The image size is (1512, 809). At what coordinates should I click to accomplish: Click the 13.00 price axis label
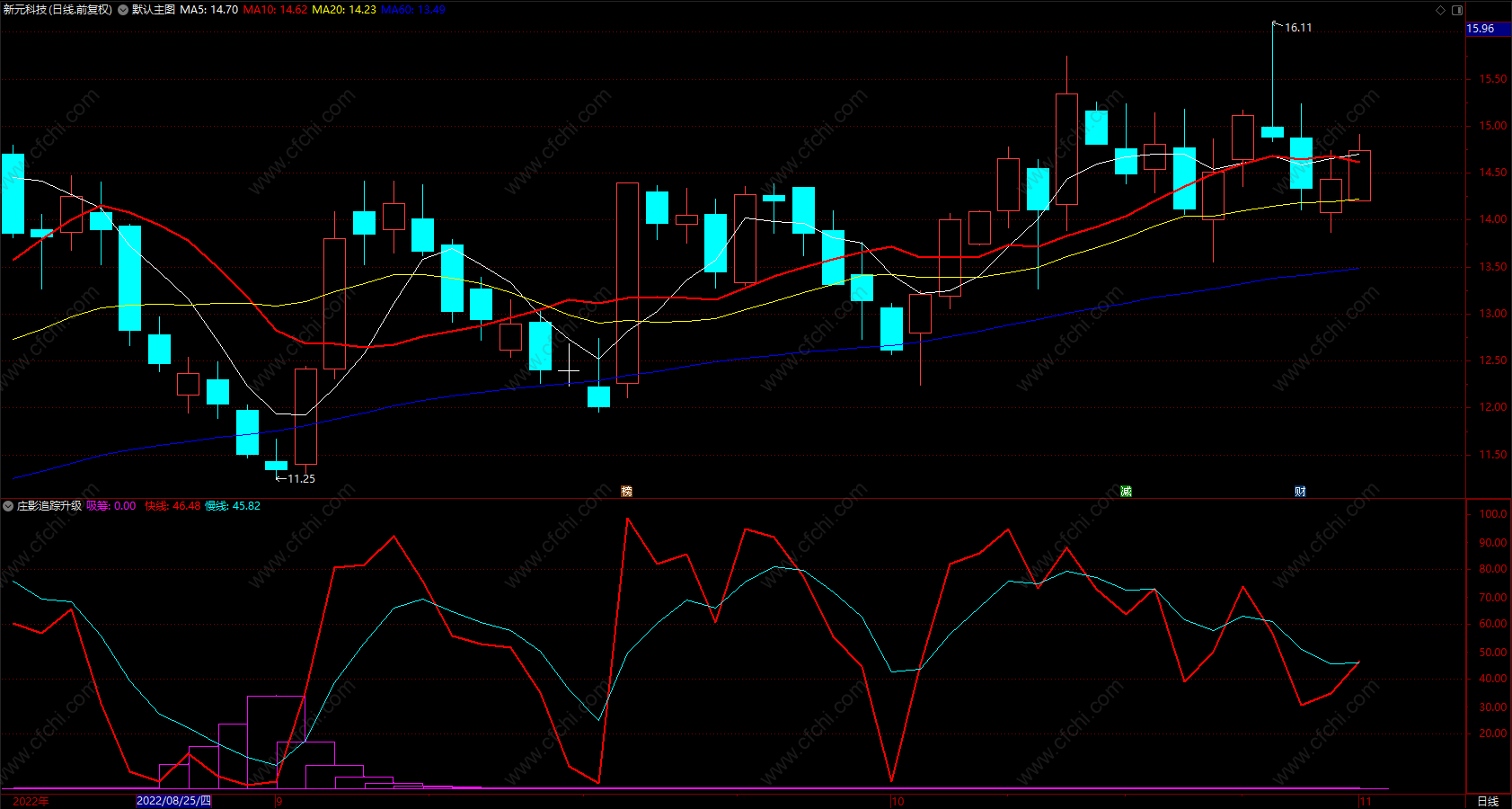pos(1493,314)
